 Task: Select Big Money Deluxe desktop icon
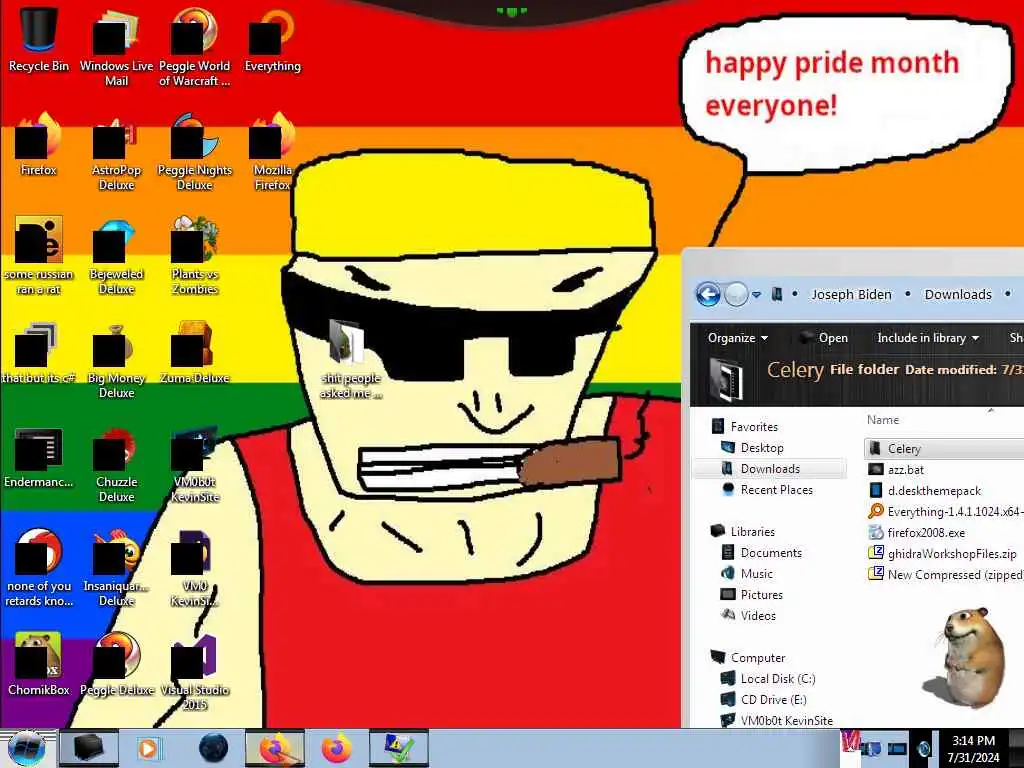pos(116,359)
